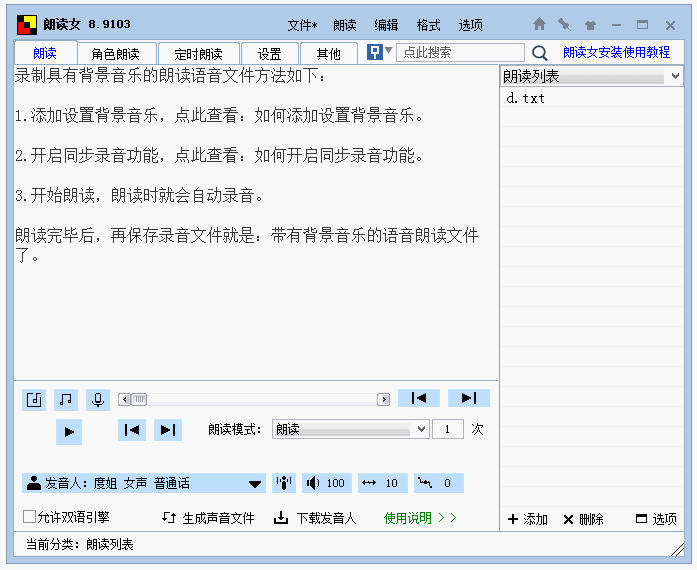Open the 格式 menu
697x570 pixels.
click(429, 25)
